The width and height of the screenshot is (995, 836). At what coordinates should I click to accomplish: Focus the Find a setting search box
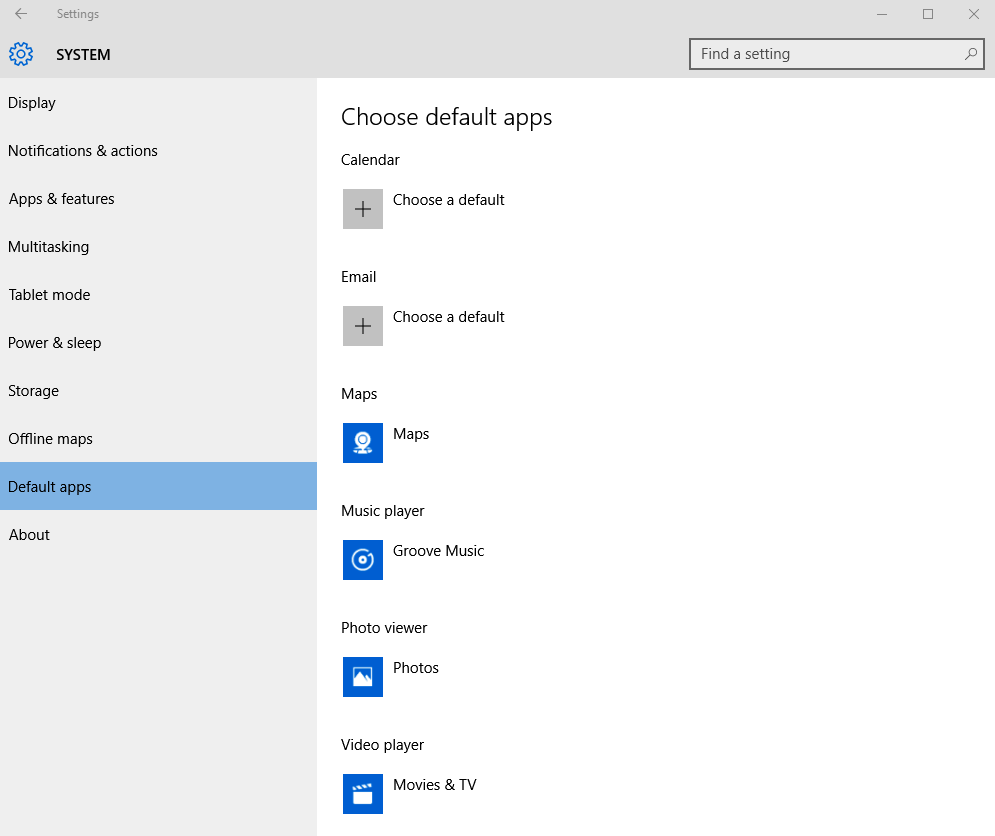click(x=825, y=54)
